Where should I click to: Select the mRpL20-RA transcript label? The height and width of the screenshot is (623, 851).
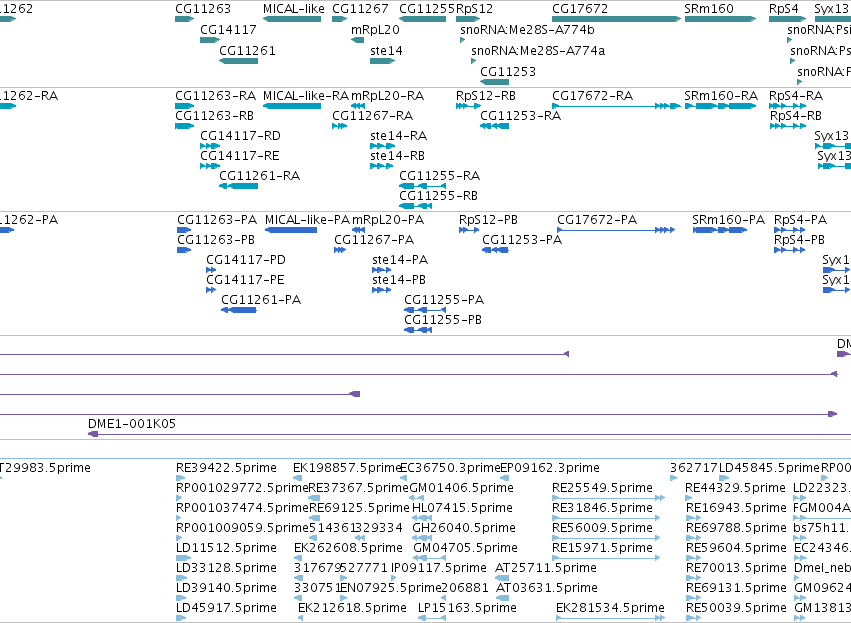tap(387, 96)
